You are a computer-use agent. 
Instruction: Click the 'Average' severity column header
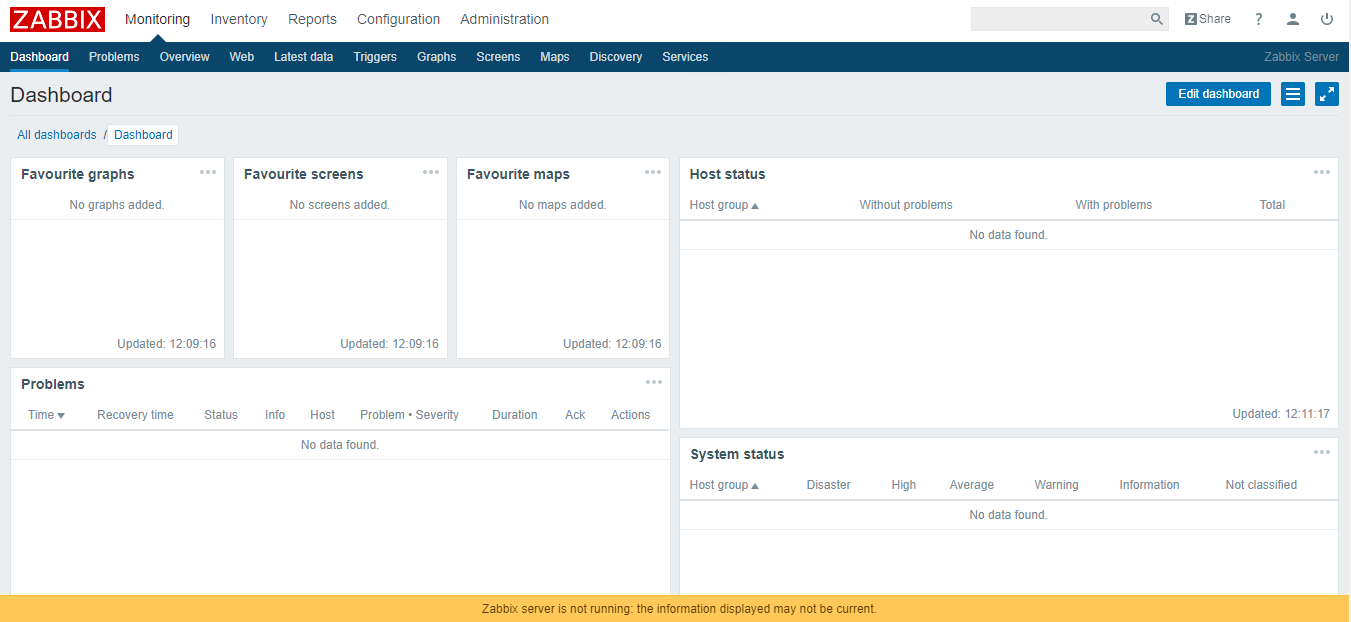(972, 485)
